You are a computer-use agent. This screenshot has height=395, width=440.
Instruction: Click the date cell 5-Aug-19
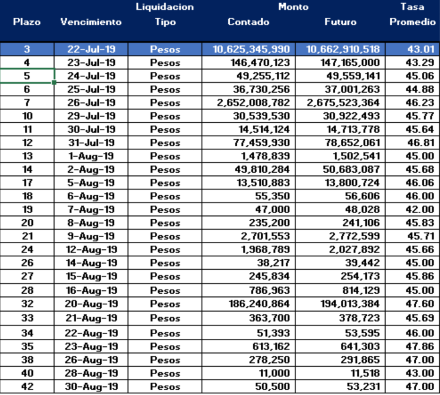point(91,182)
